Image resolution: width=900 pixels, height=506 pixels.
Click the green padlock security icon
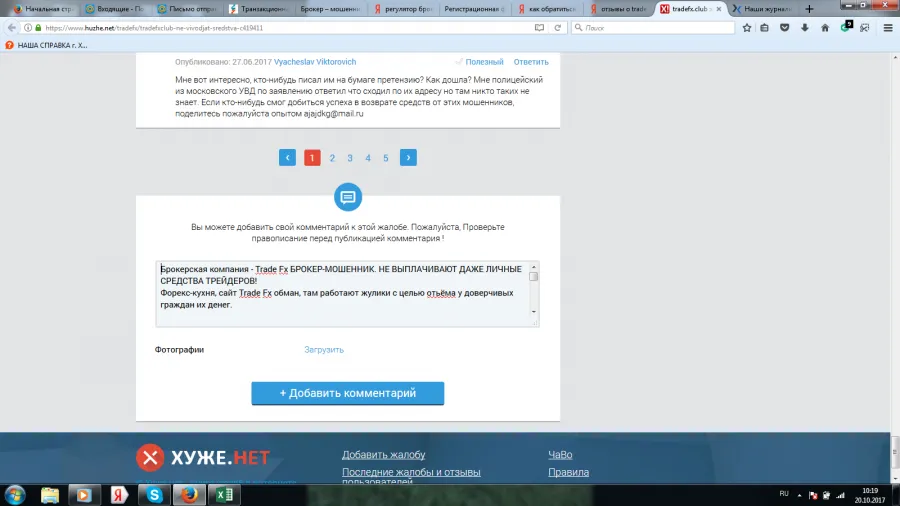[x=38, y=28]
